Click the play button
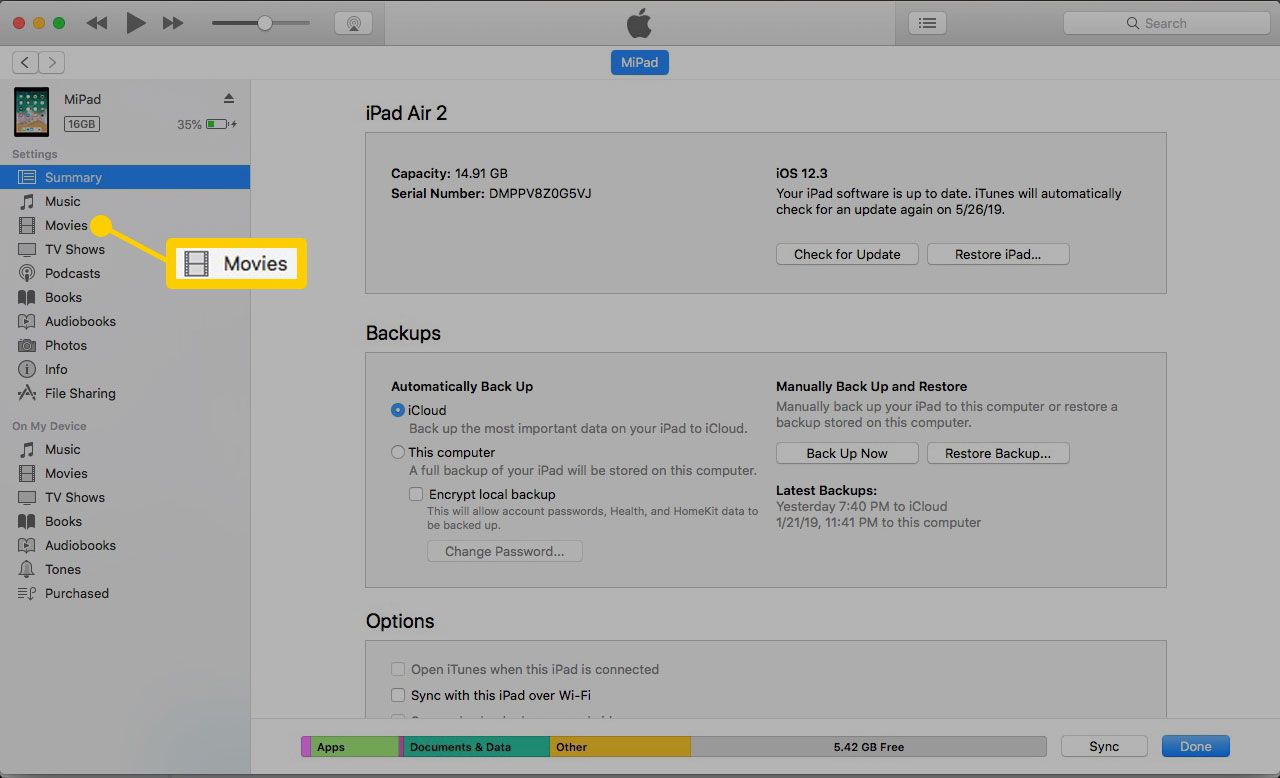 click(136, 23)
